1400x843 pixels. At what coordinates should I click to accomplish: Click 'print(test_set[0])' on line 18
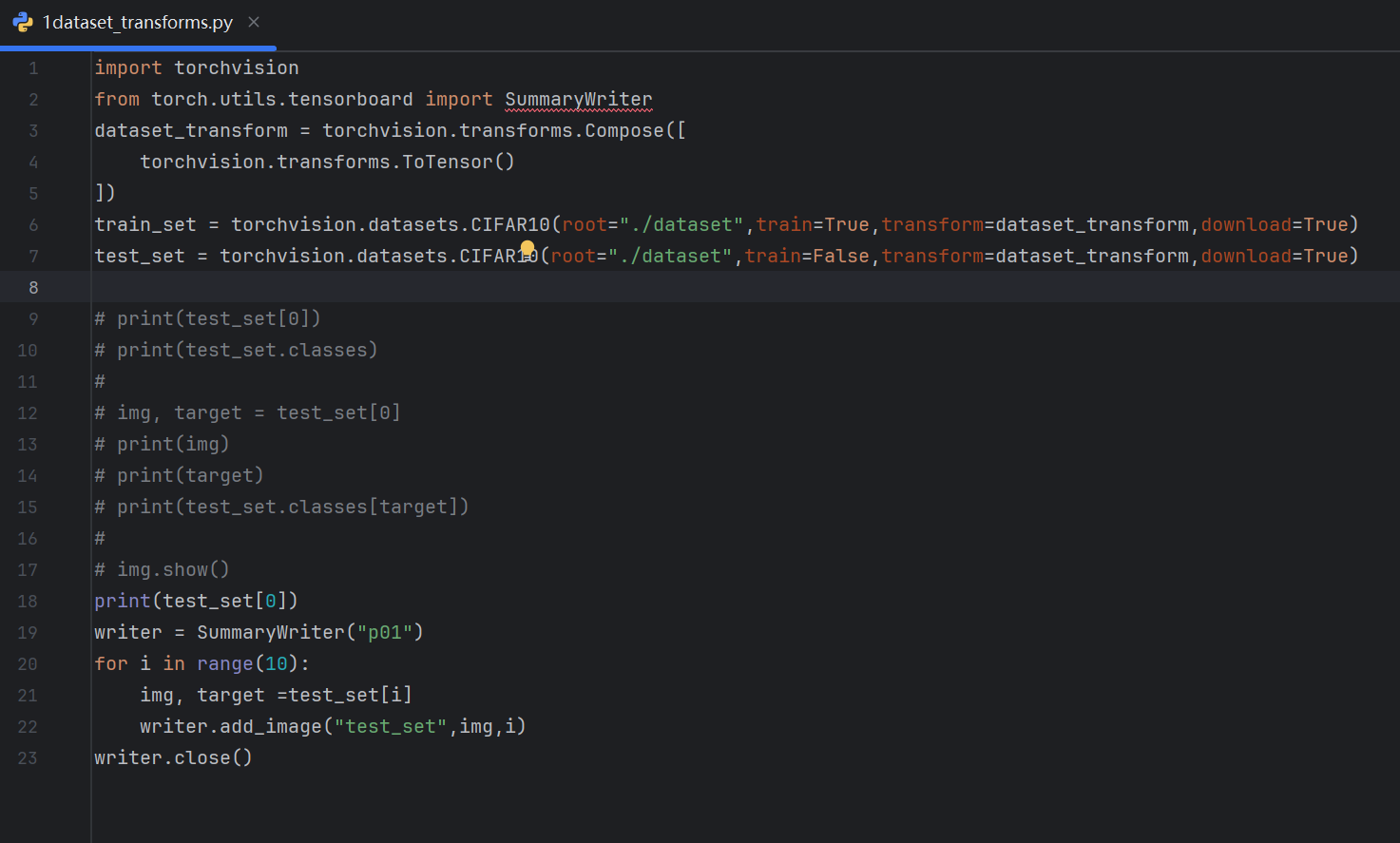(x=197, y=601)
